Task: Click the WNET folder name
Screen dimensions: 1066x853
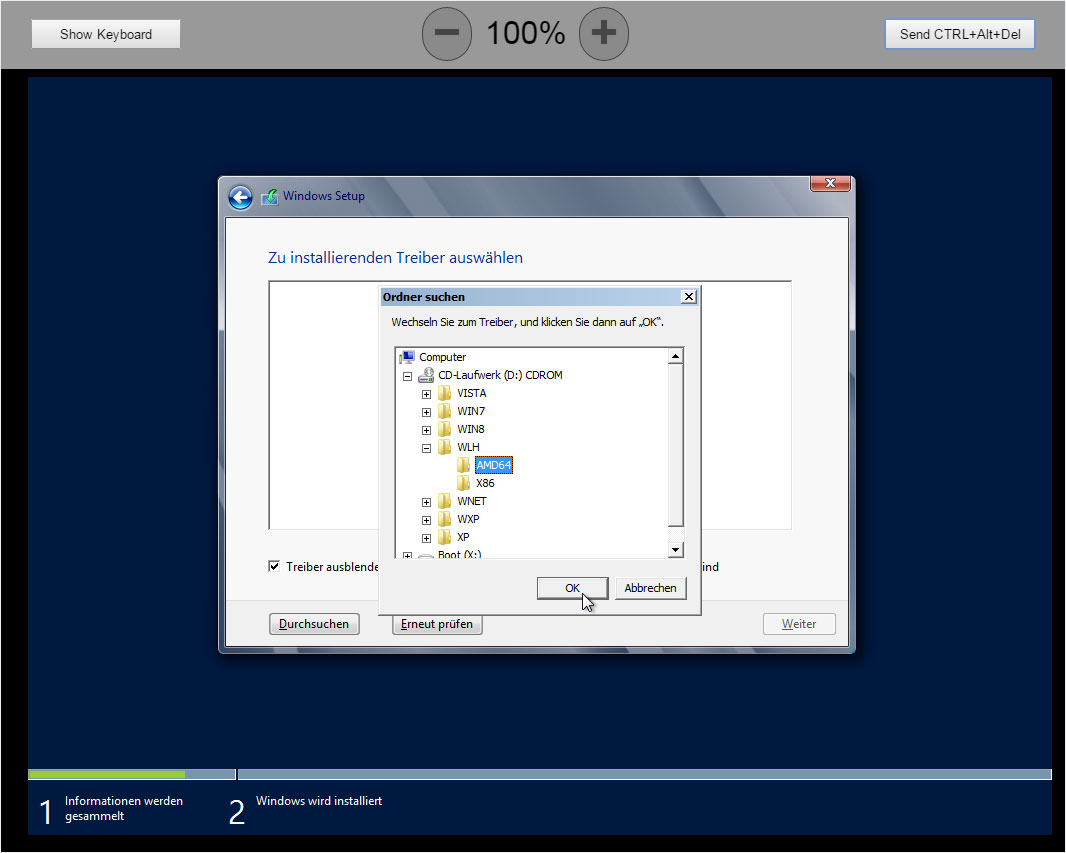Action: [x=472, y=501]
